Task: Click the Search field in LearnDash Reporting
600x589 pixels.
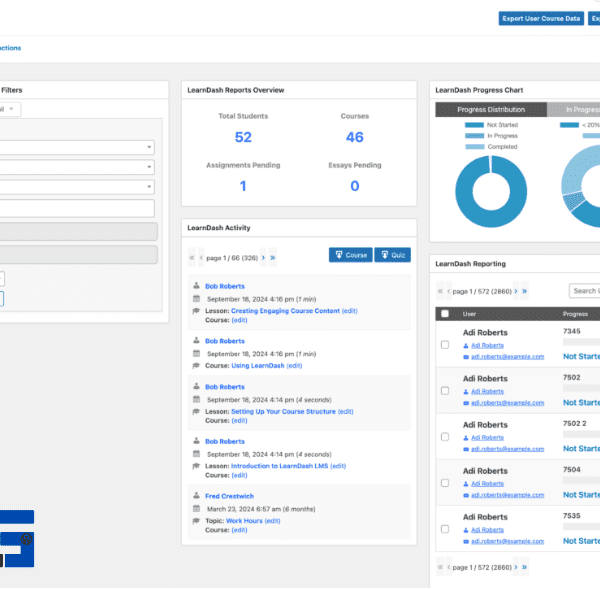Action: 583,291
